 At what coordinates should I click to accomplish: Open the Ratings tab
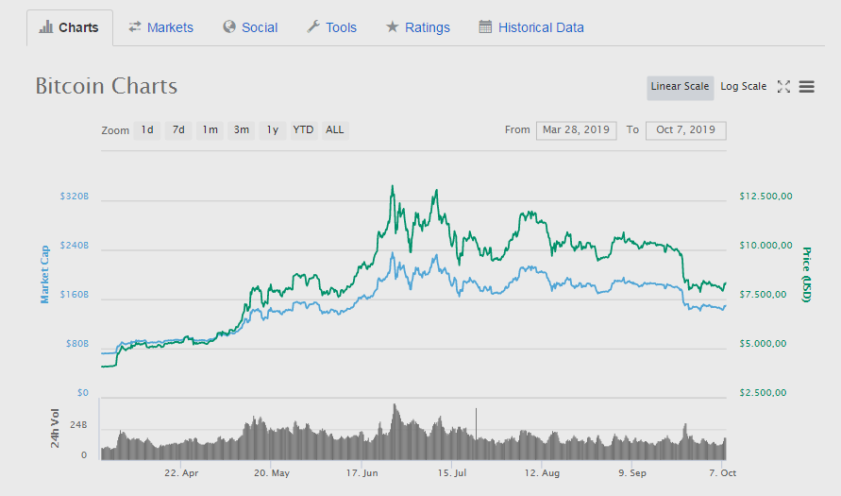coord(418,27)
